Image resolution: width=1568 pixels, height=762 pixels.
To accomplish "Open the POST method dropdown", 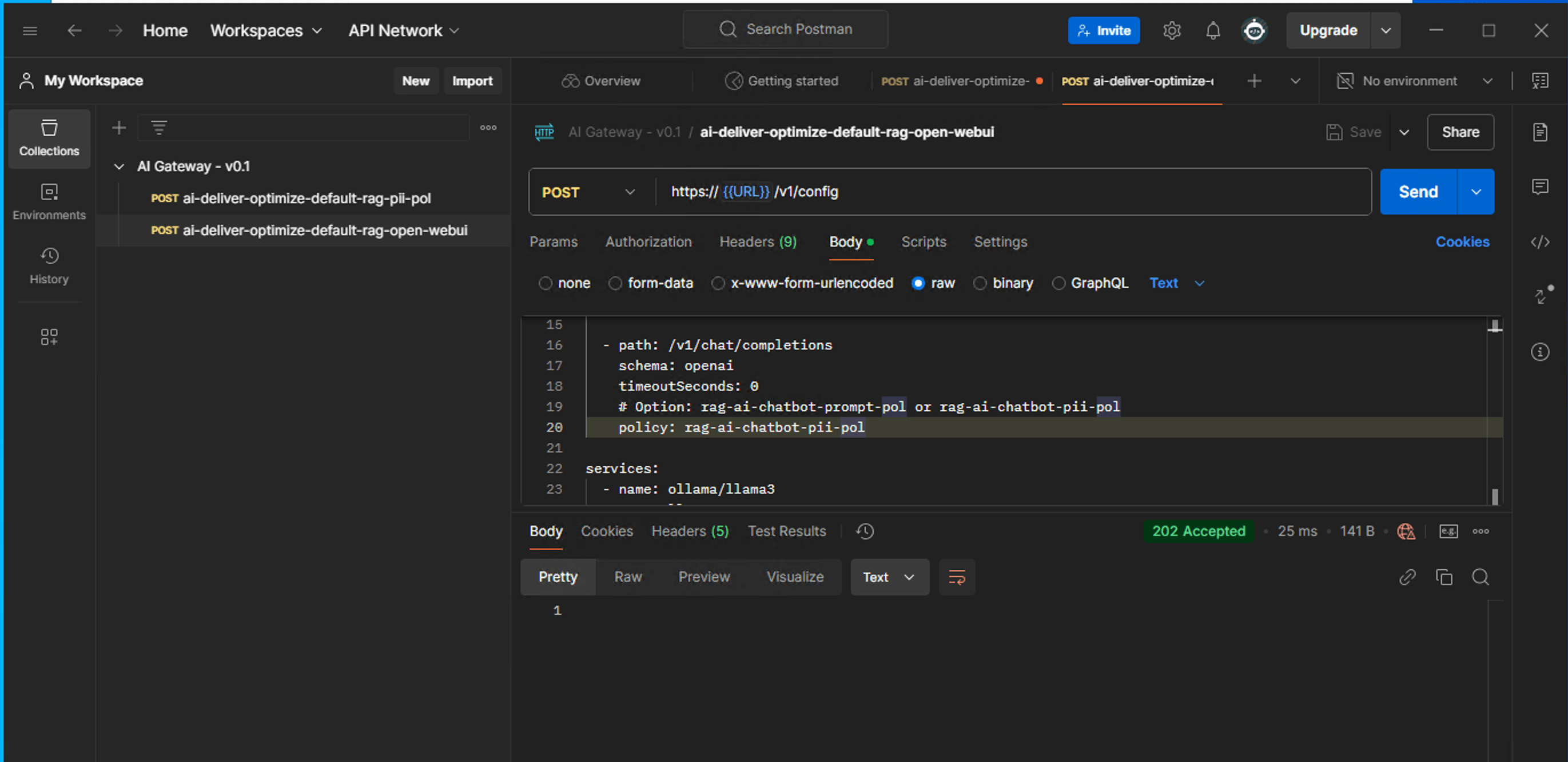I will point(588,192).
